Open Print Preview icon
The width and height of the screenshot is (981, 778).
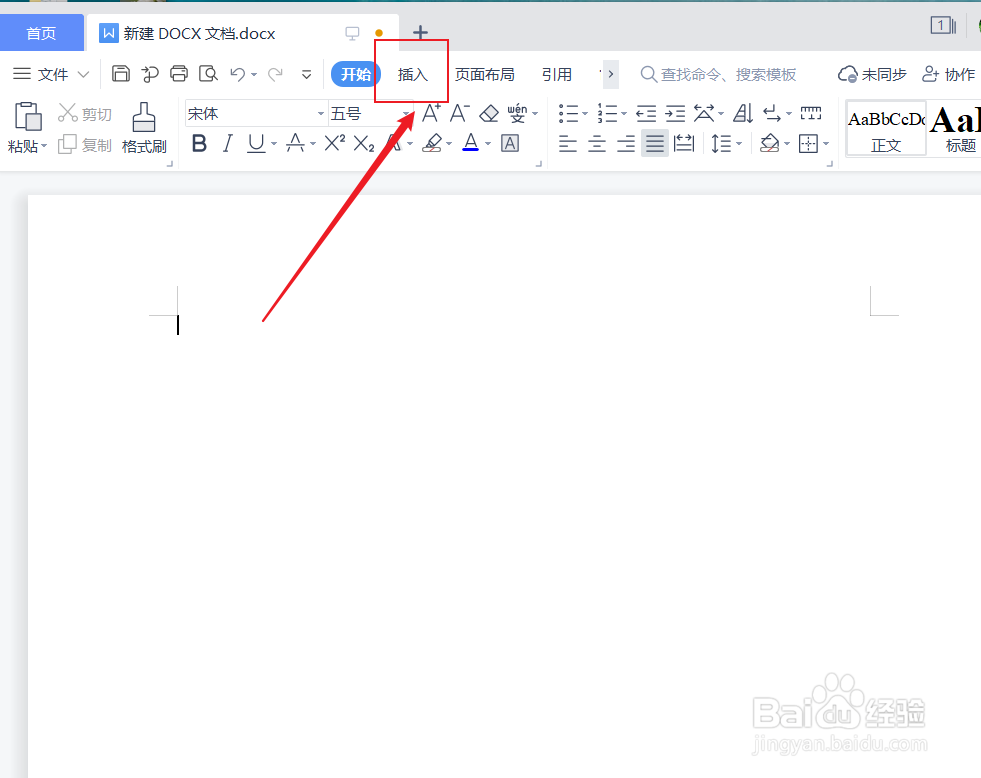(x=208, y=74)
